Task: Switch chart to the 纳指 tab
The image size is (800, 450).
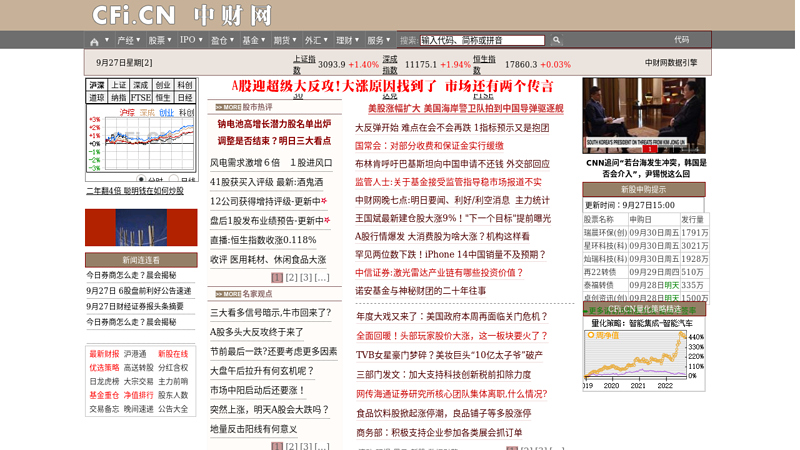Action: tap(119, 97)
